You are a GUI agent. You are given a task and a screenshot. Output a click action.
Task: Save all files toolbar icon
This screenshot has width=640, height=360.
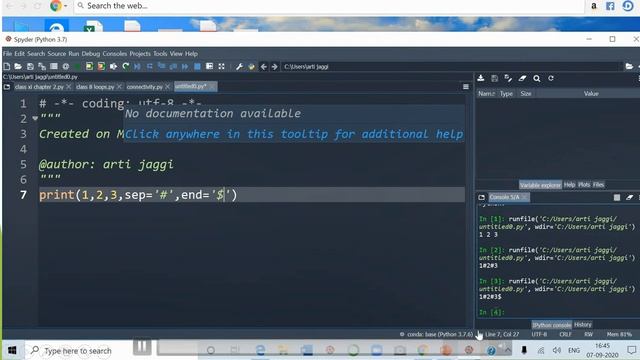click(x=42, y=66)
